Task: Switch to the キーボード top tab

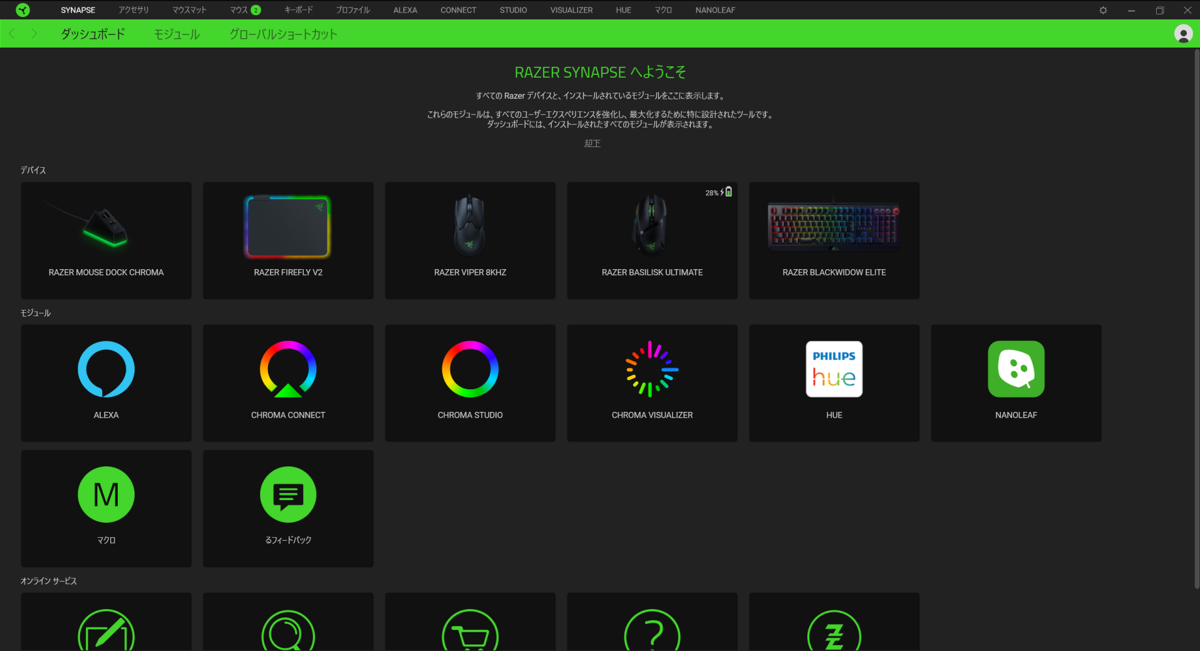Action: (298, 10)
